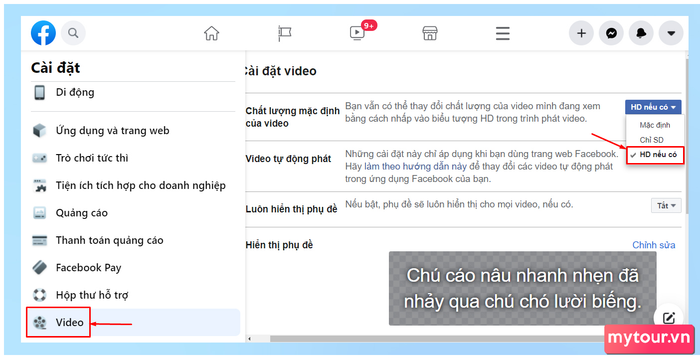Choose Mặc định quality option
700x361 pixels.
pyautogui.click(x=654, y=125)
